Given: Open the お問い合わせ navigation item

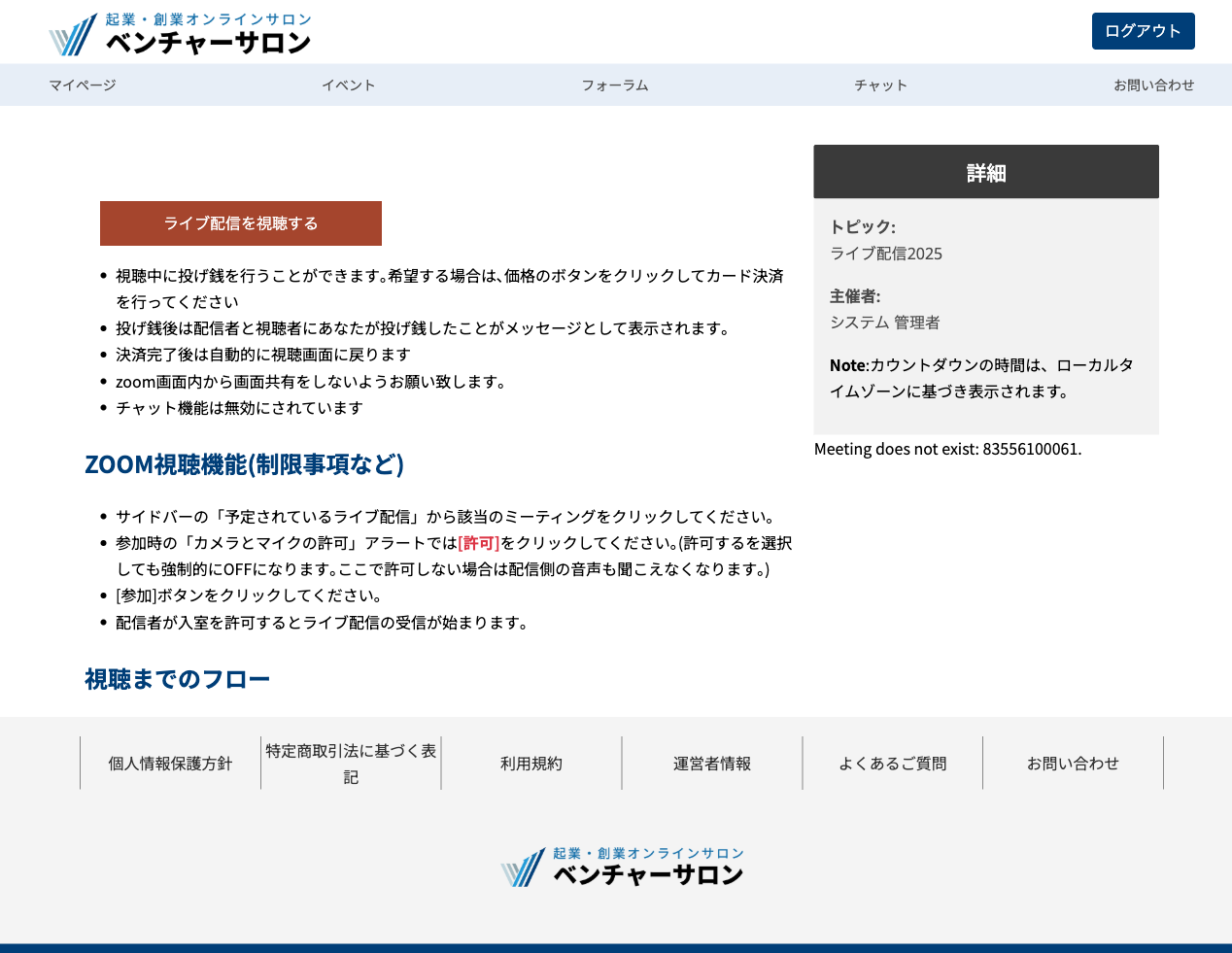Looking at the screenshot, I should tap(1154, 85).
